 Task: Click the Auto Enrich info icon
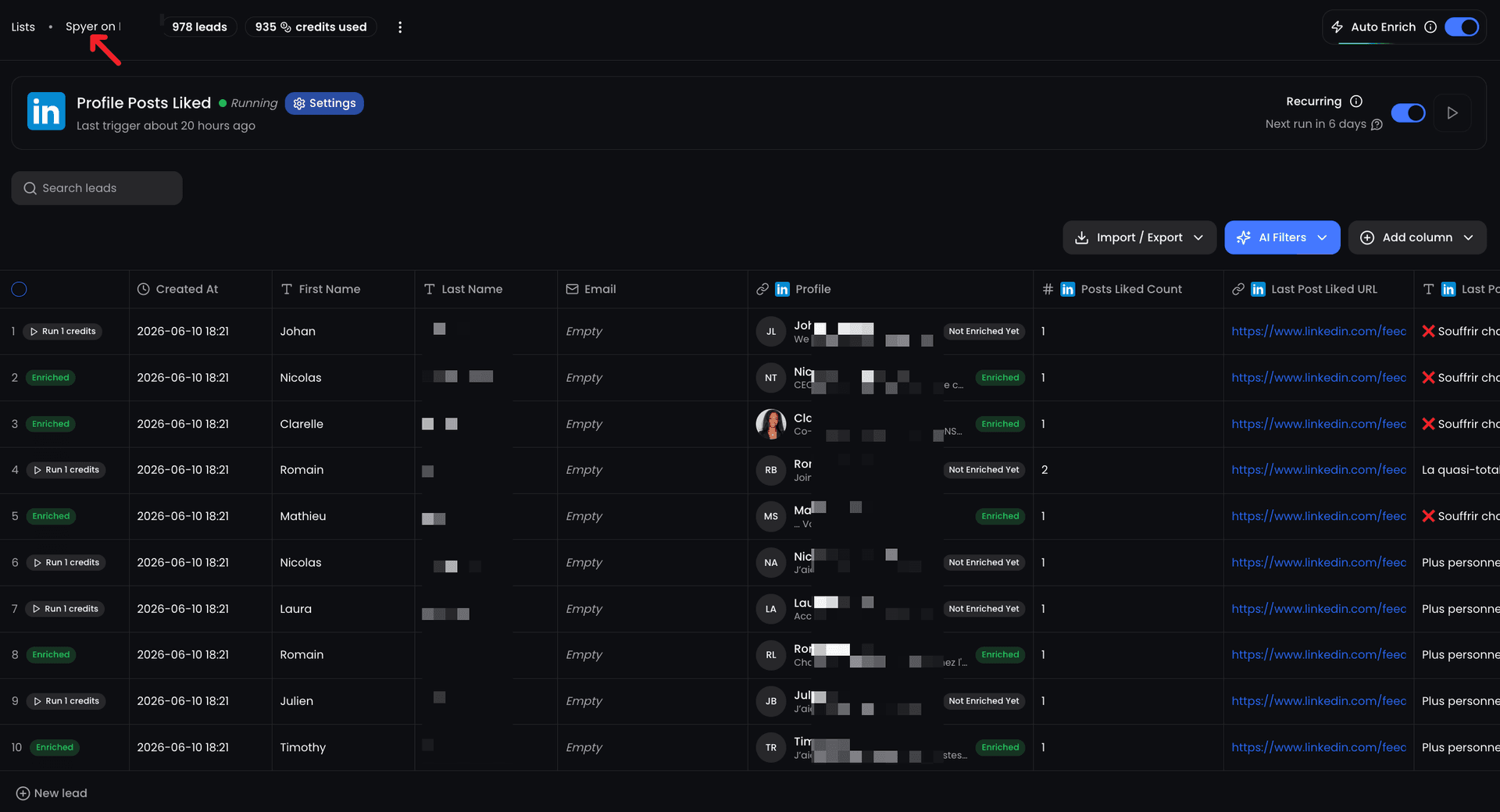(1430, 27)
